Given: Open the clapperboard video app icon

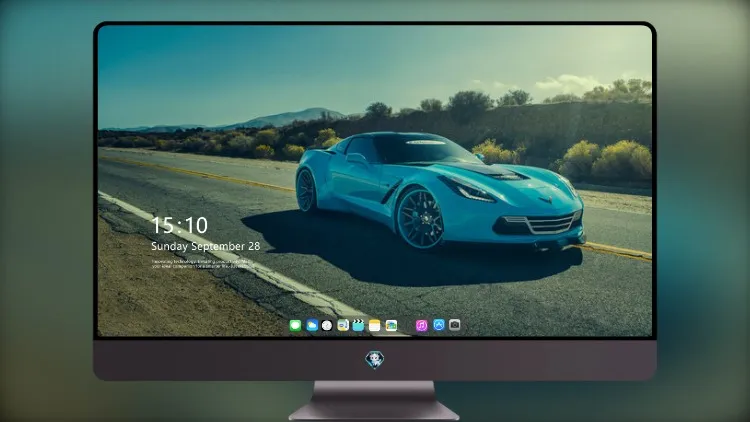Looking at the screenshot, I should [358, 326].
